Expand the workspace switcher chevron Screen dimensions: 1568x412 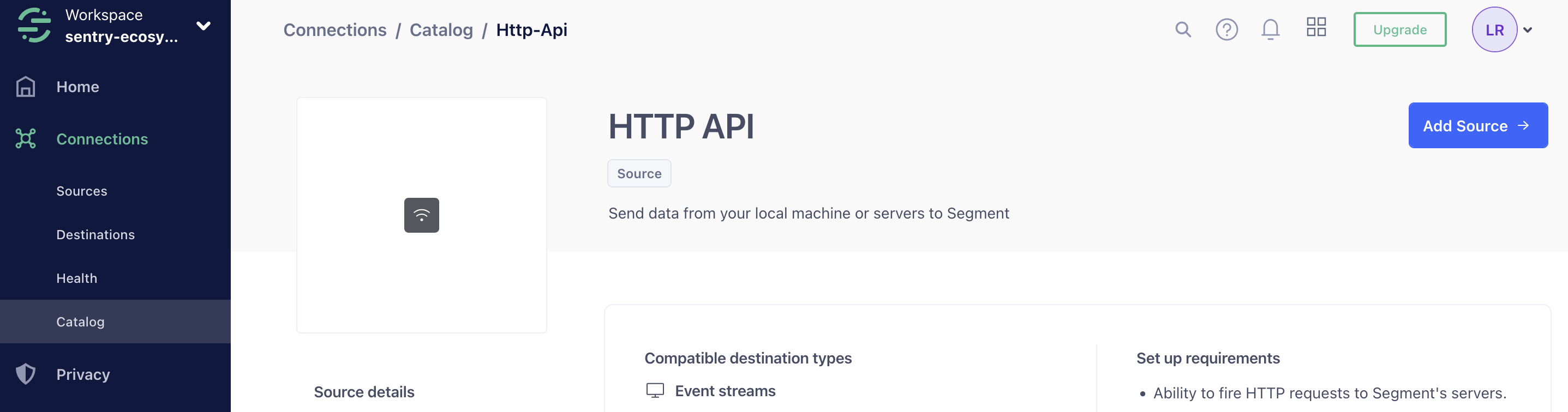coord(204,26)
